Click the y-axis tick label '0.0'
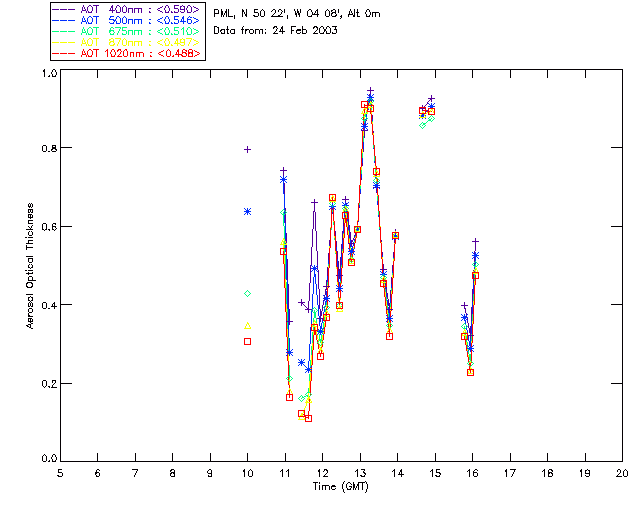The image size is (640, 512). (x=49, y=459)
